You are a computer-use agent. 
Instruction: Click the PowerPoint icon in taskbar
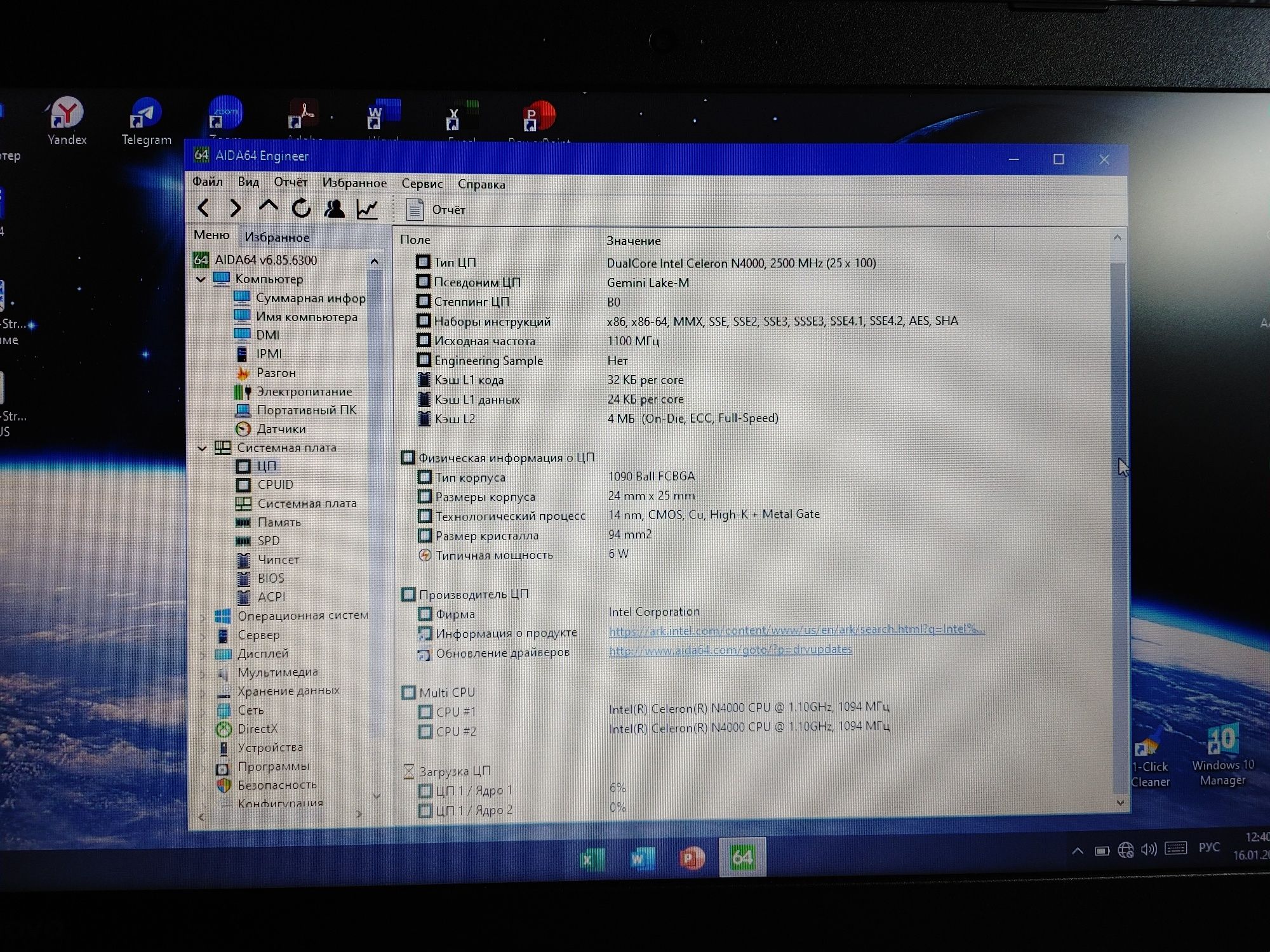[x=692, y=859]
